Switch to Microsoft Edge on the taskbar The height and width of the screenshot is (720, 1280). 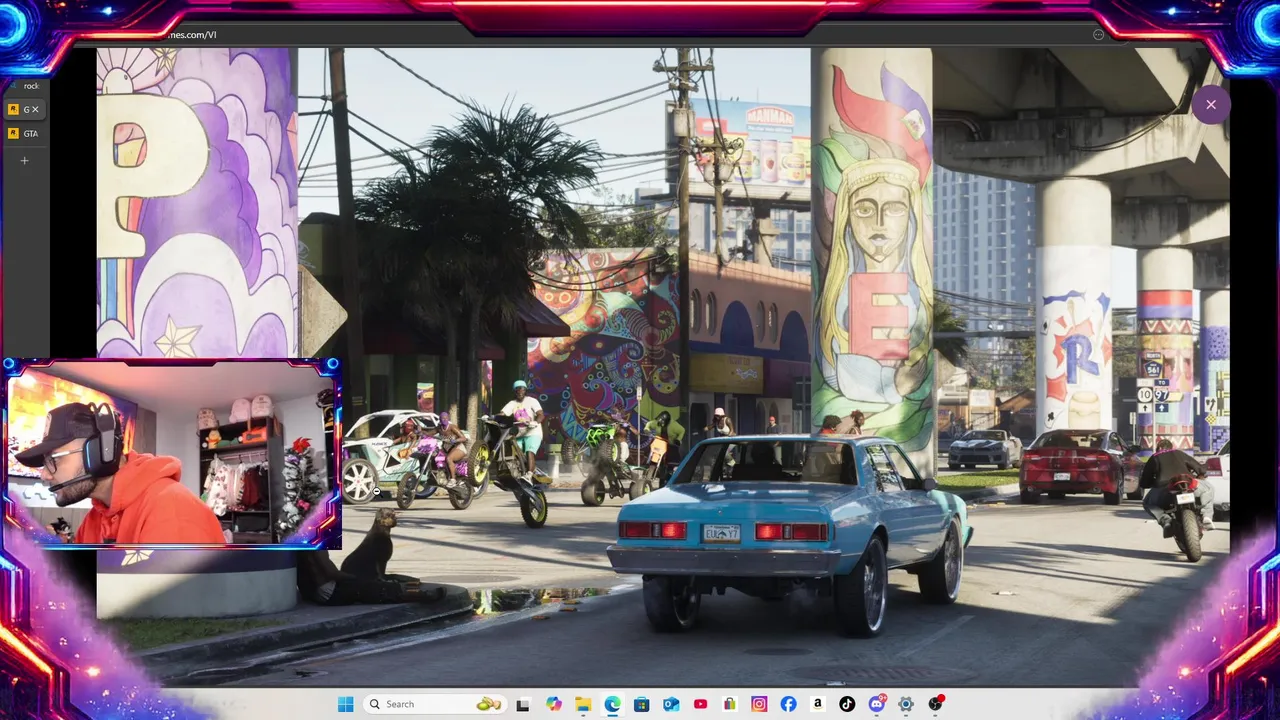pos(612,704)
